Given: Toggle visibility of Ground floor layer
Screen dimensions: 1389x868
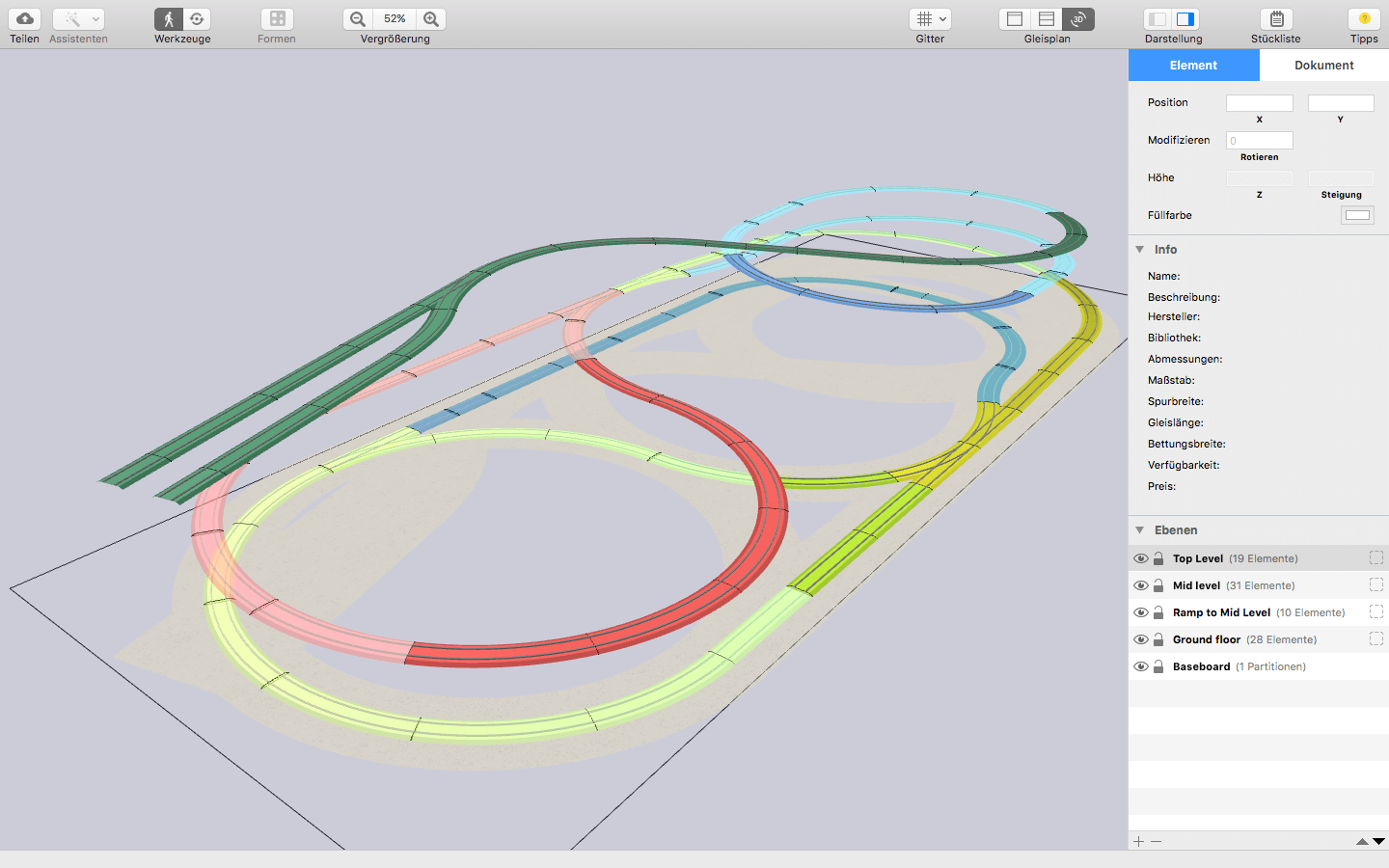Looking at the screenshot, I should 1141,639.
